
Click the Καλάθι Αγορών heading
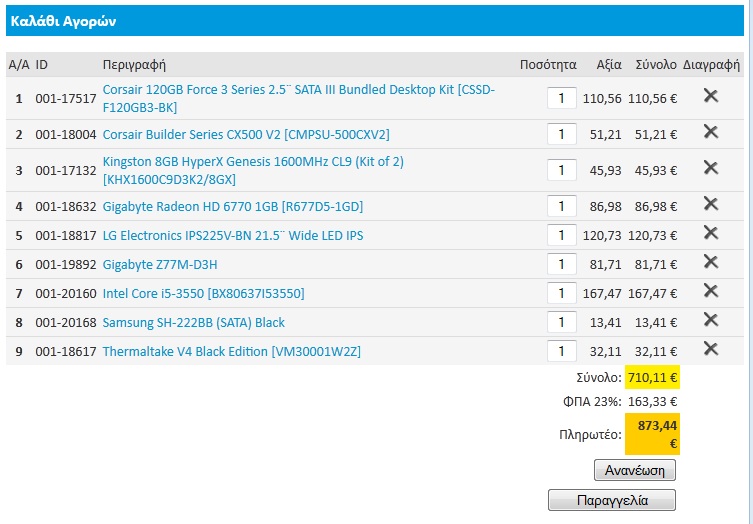click(63, 21)
